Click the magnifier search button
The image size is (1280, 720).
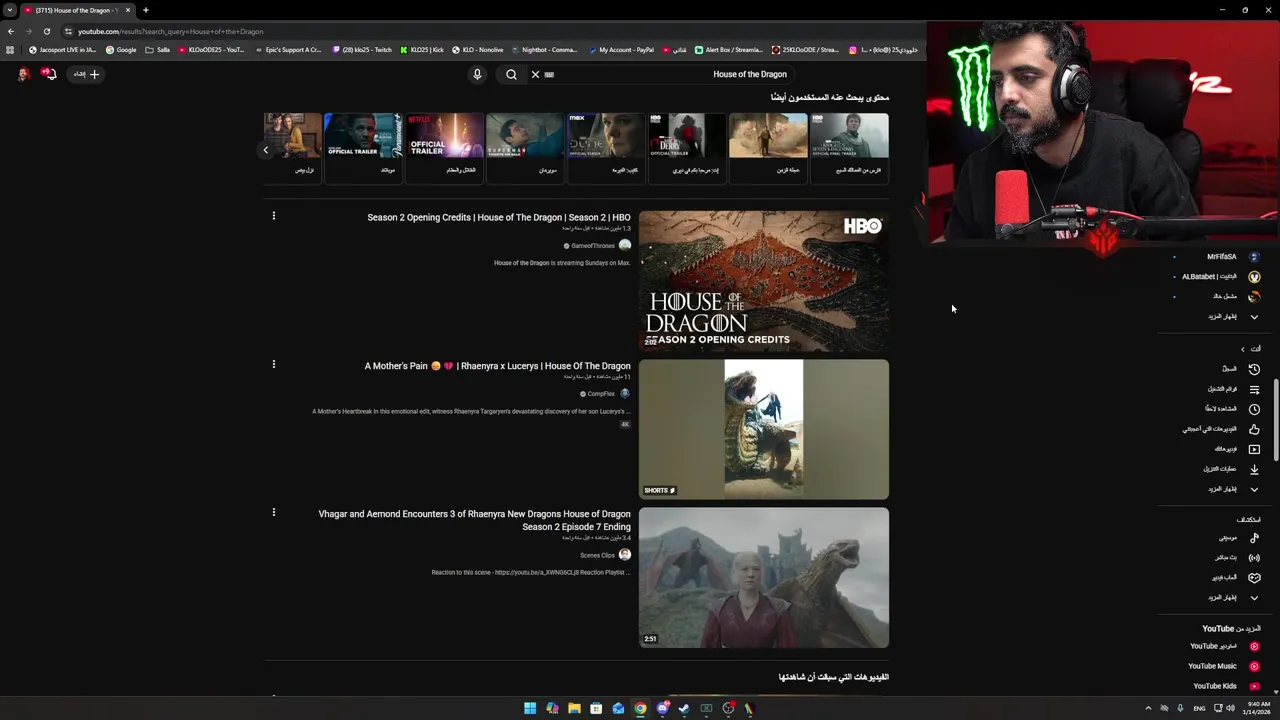click(x=511, y=74)
